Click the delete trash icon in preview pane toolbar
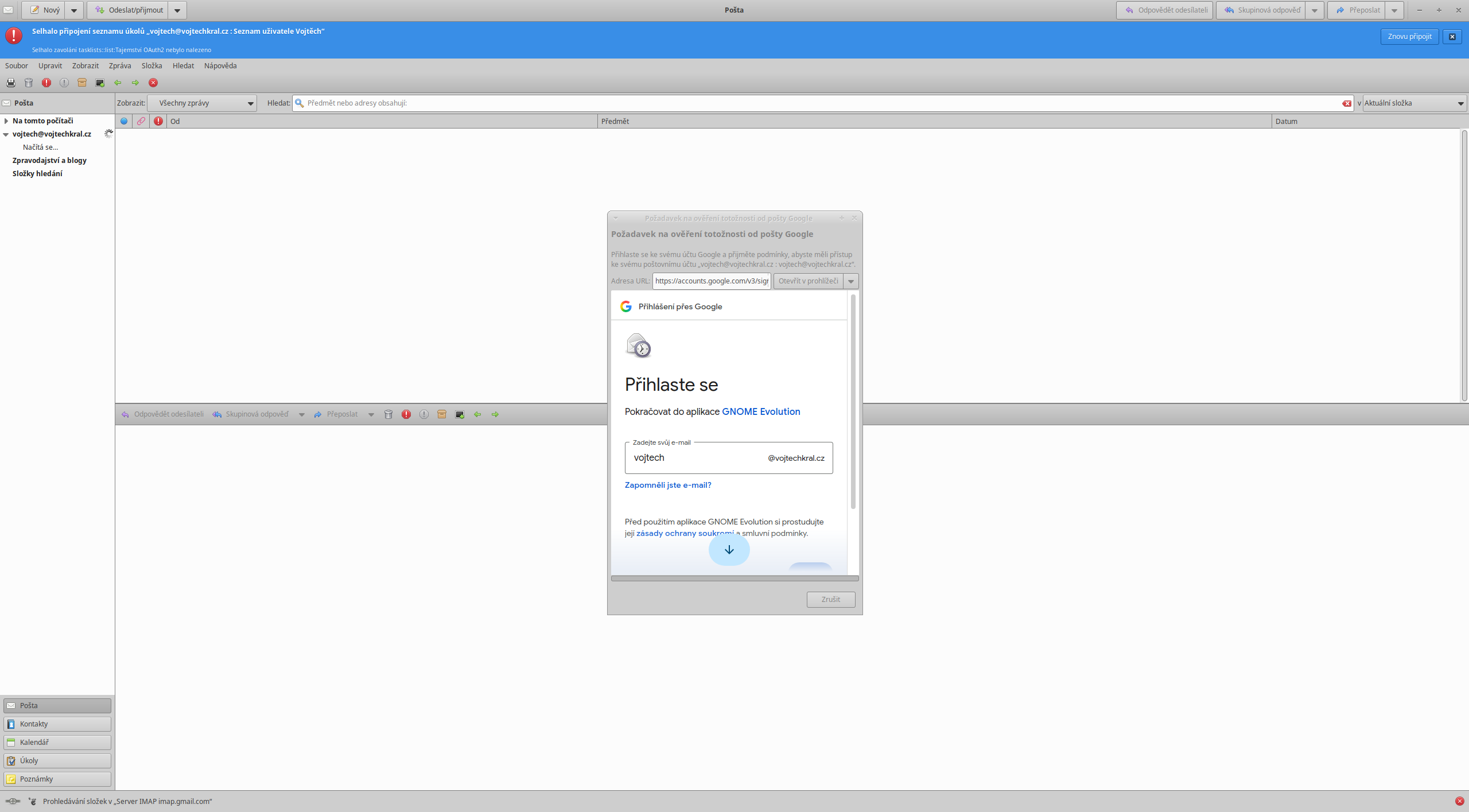 (x=388, y=414)
